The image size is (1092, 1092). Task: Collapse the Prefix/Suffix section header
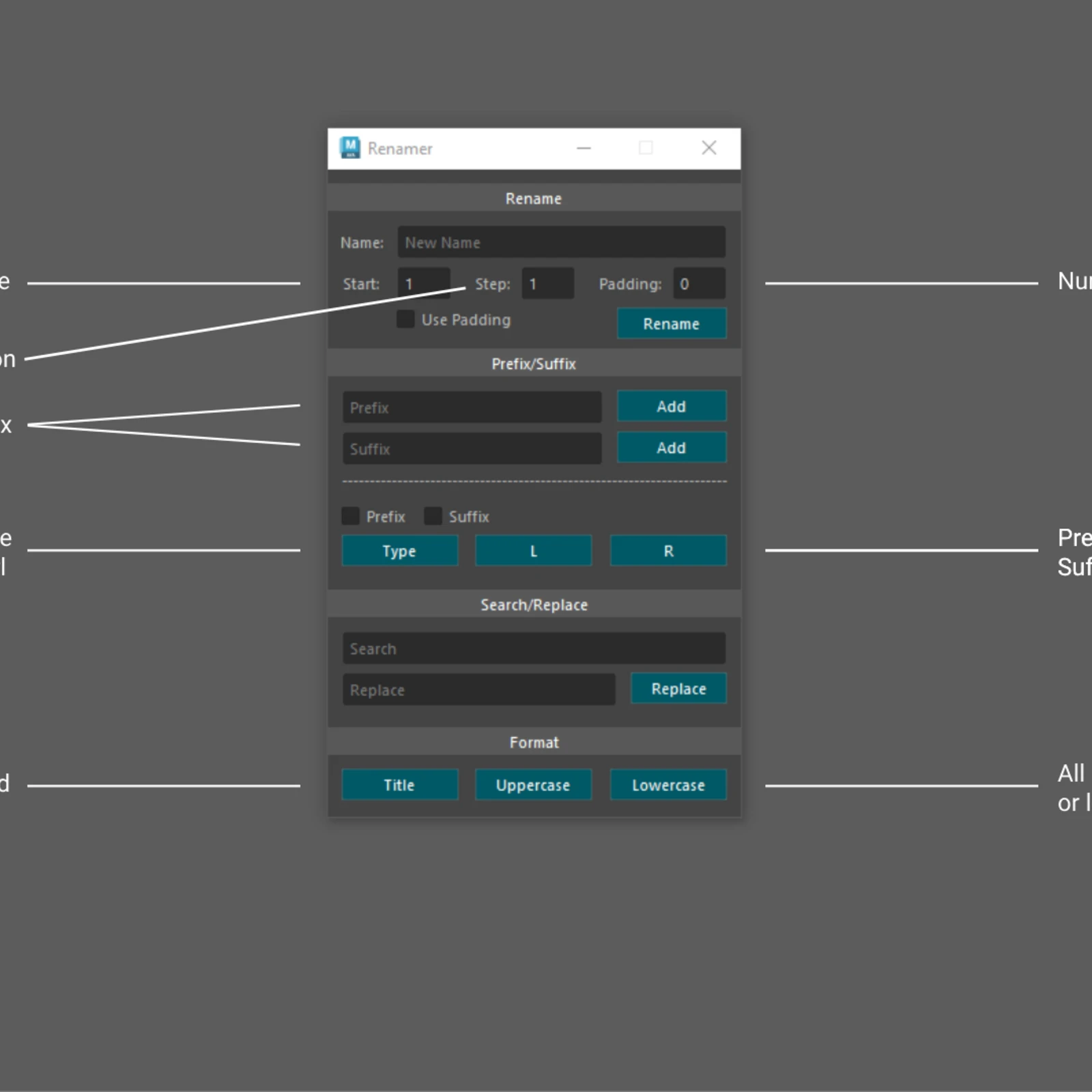pos(534,364)
